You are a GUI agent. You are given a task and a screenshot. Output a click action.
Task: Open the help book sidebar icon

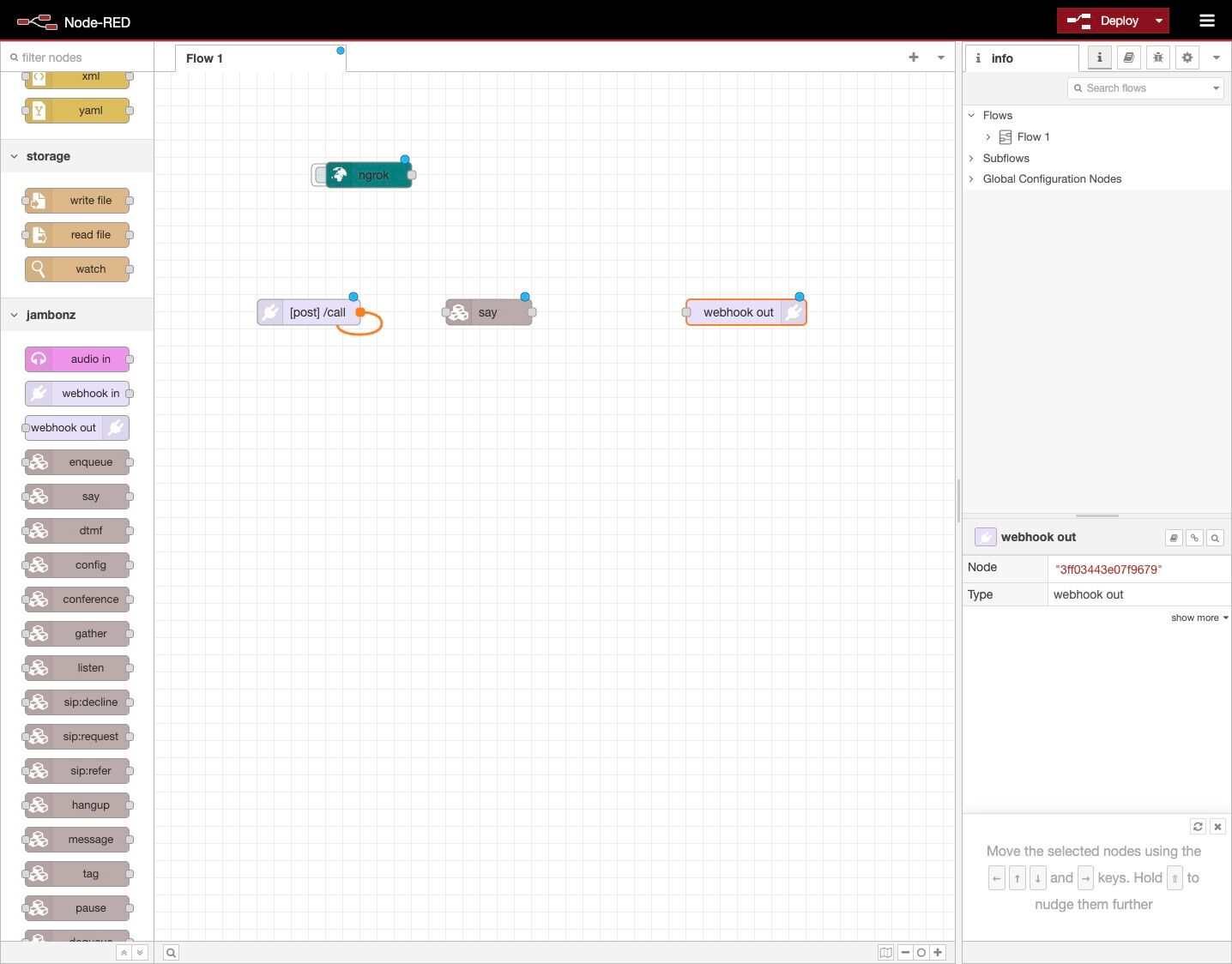coord(1129,57)
